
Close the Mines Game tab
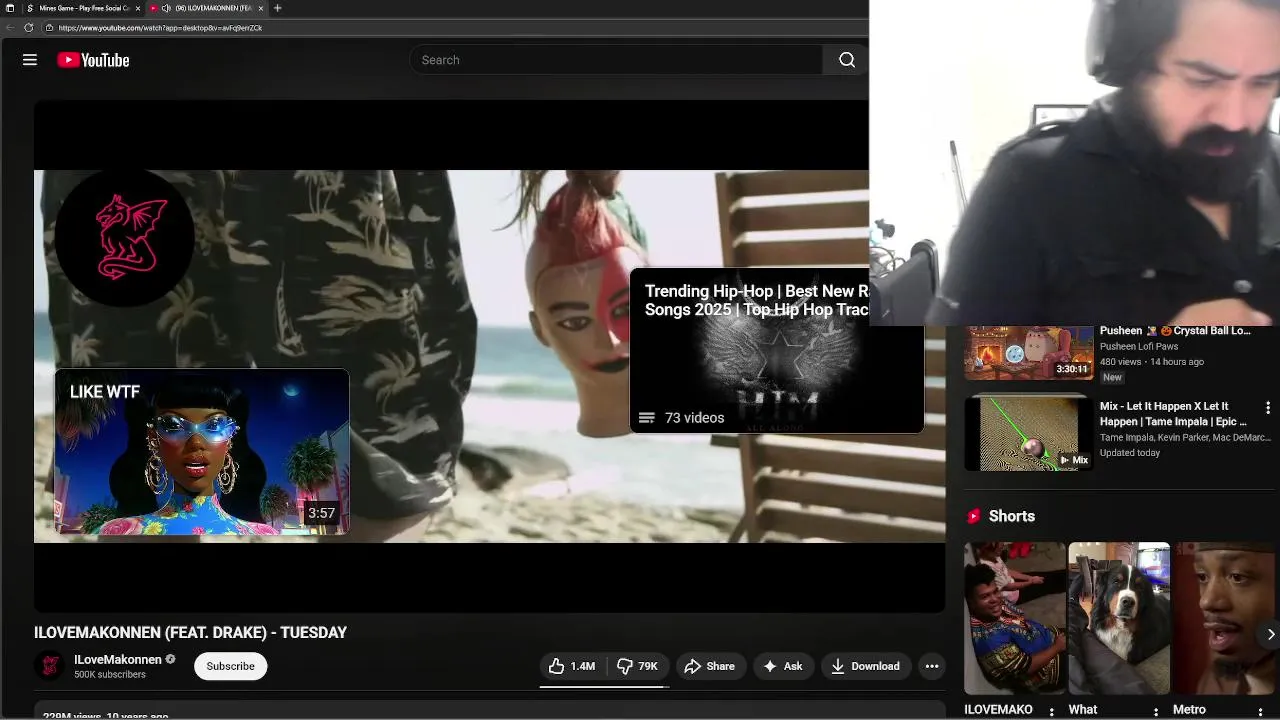click(x=137, y=8)
